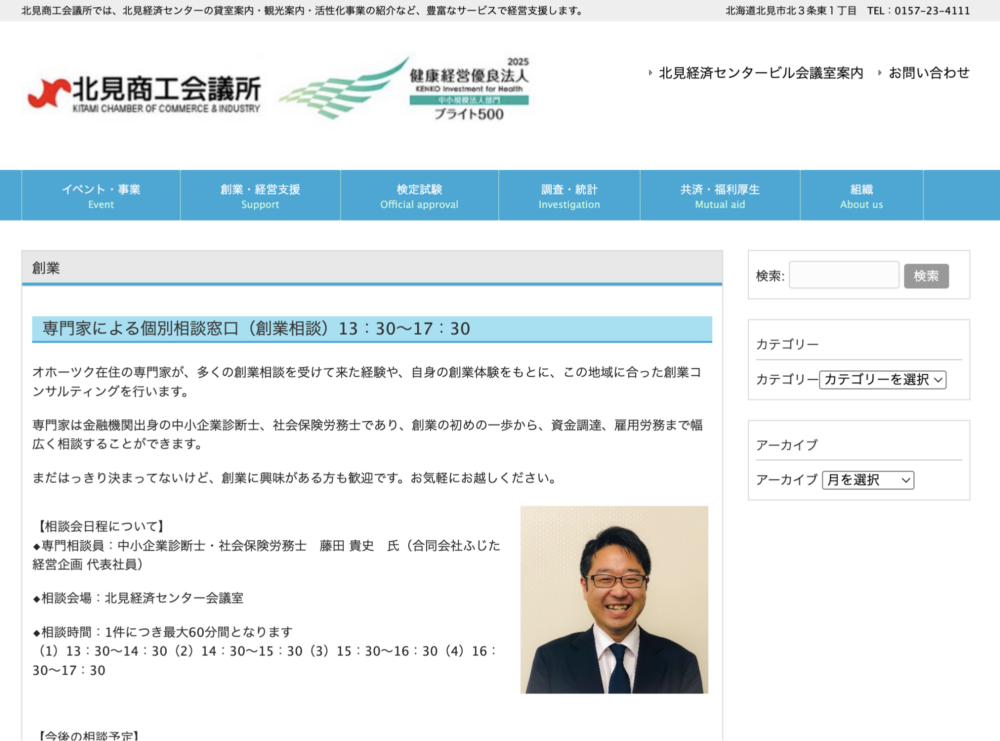
Task: Click the ◆相談会場：北見経済センター会議室 line
Action: [x=138, y=598]
